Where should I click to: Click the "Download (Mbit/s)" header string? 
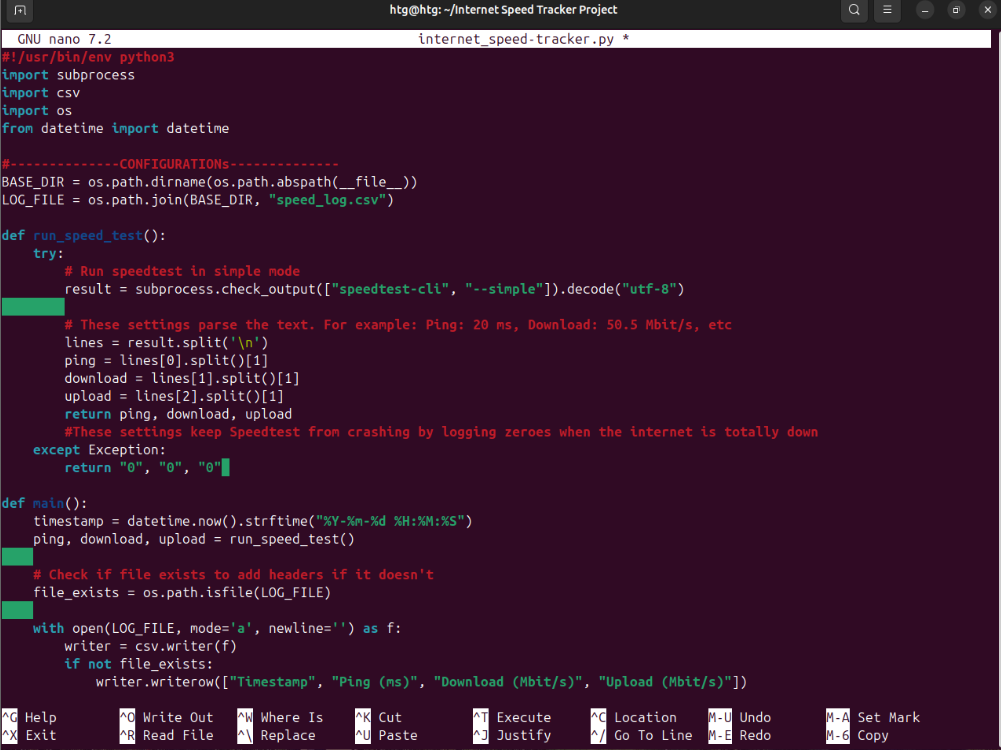pyautogui.click(x=508, y=682)
